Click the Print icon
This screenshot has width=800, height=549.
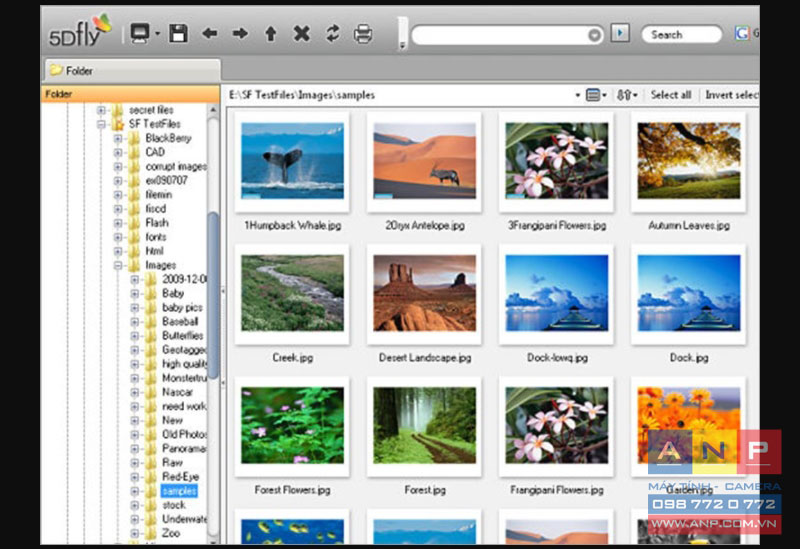point(363,34)
